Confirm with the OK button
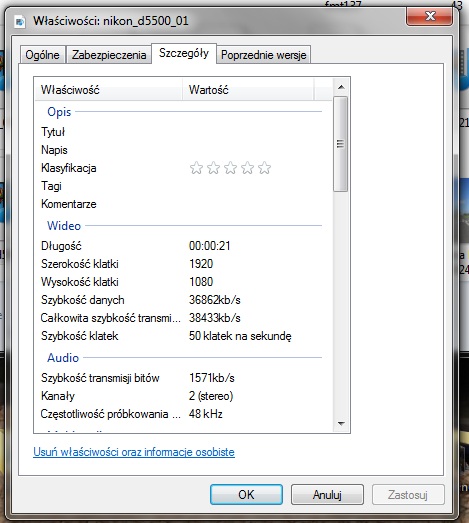The height and width of the screenshot is (523, 469). pyautogui.click(x=246, y=495)
